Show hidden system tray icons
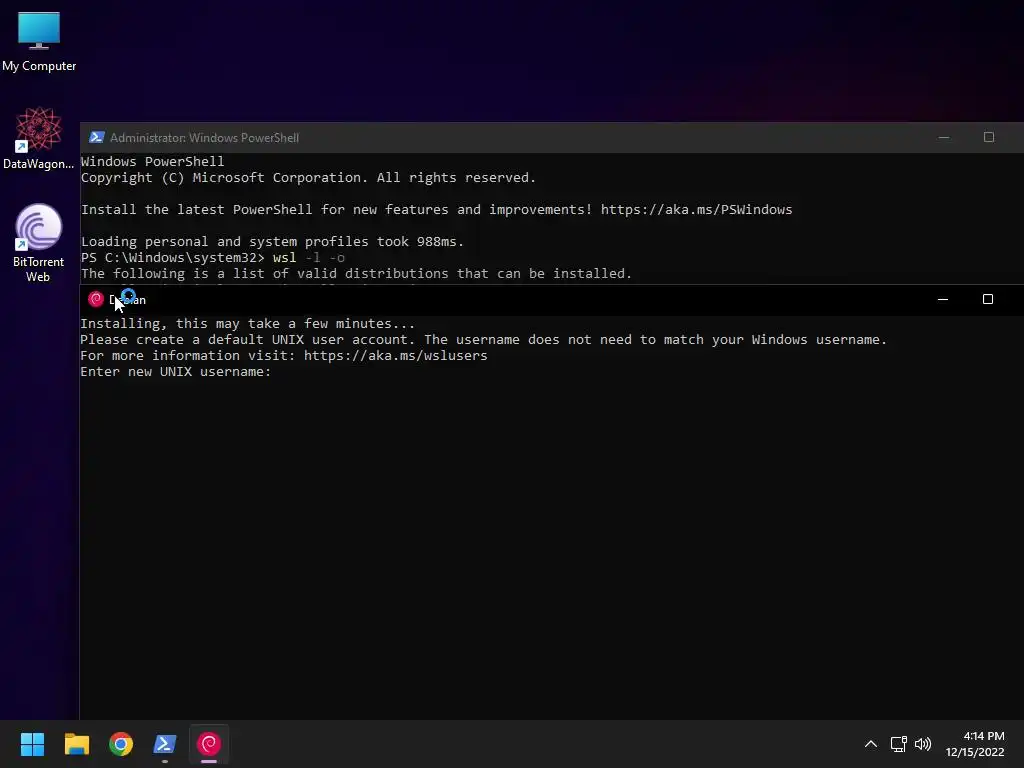The height and width of the screenshot is (768, 1024). 871,744
